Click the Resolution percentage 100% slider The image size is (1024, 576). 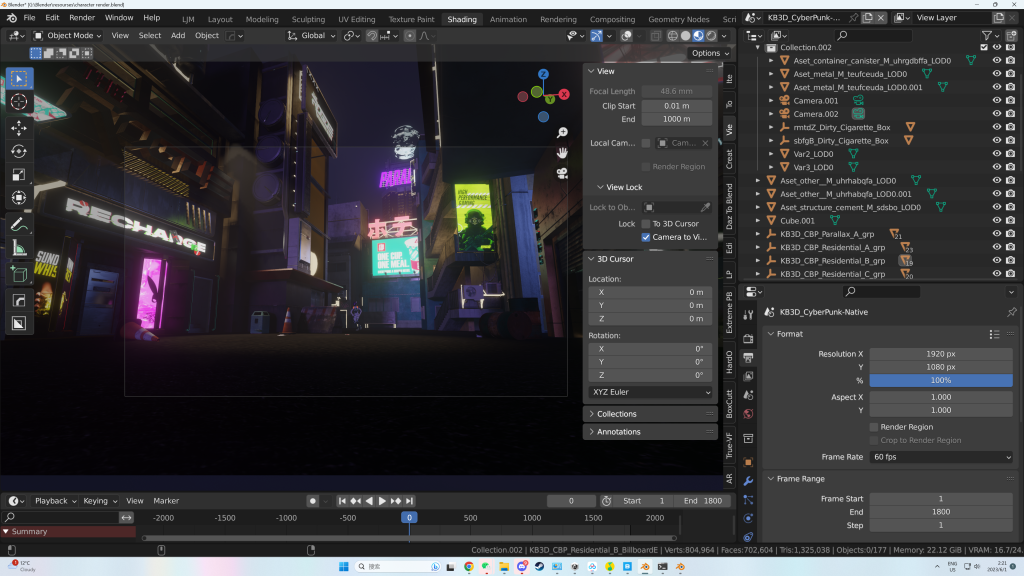[x=941, y=380]
